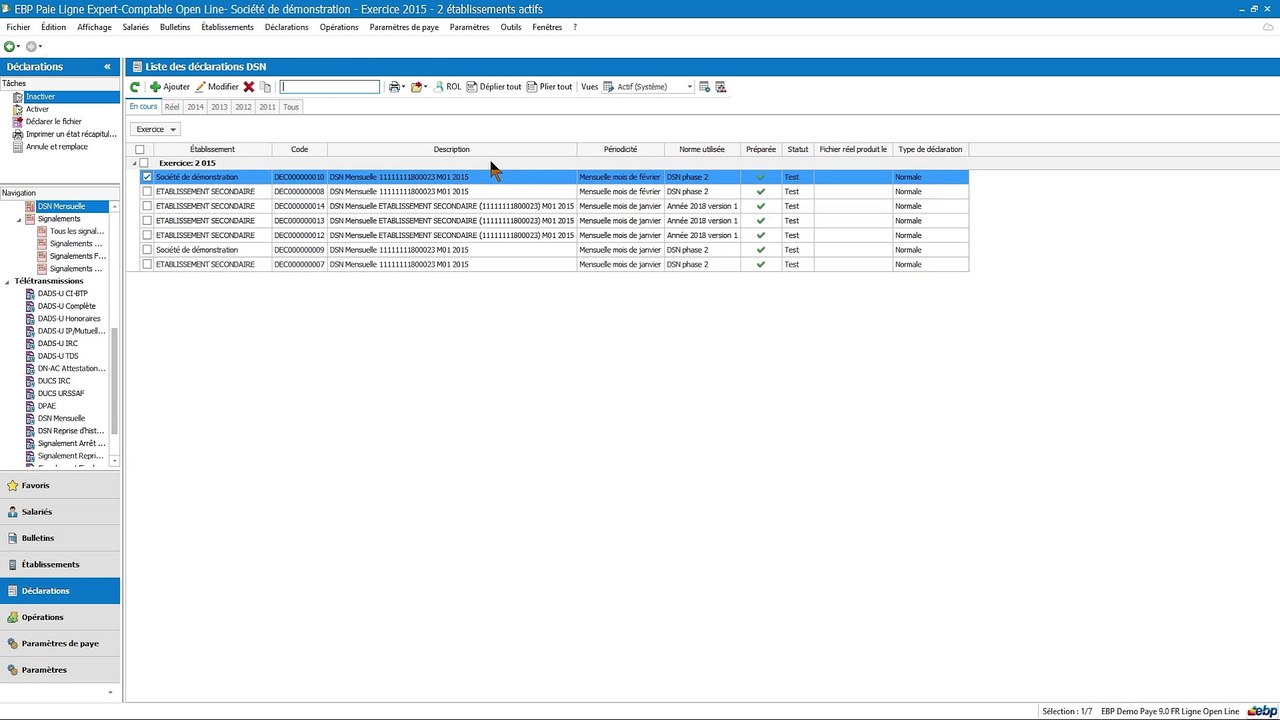Open the Outils menu
The width and height of the screenshot is (1280, 720).
coord(511,27)
